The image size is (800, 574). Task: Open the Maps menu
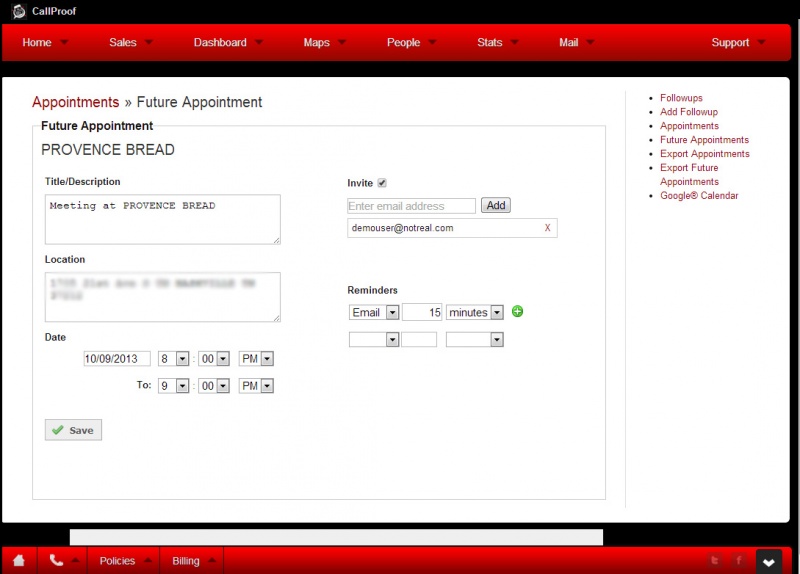324,42
